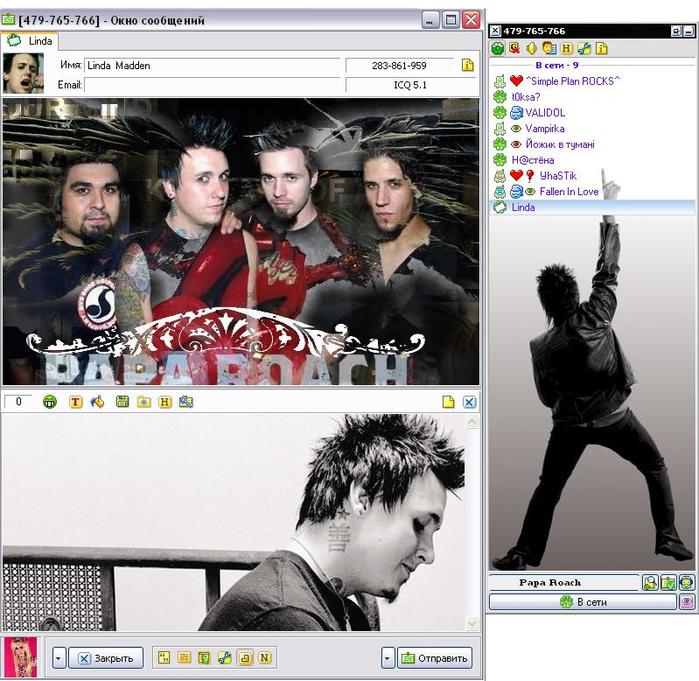This screenshot has width=699, height=681.
Task: Click the Отправить send button
Action: click(435, 658)
